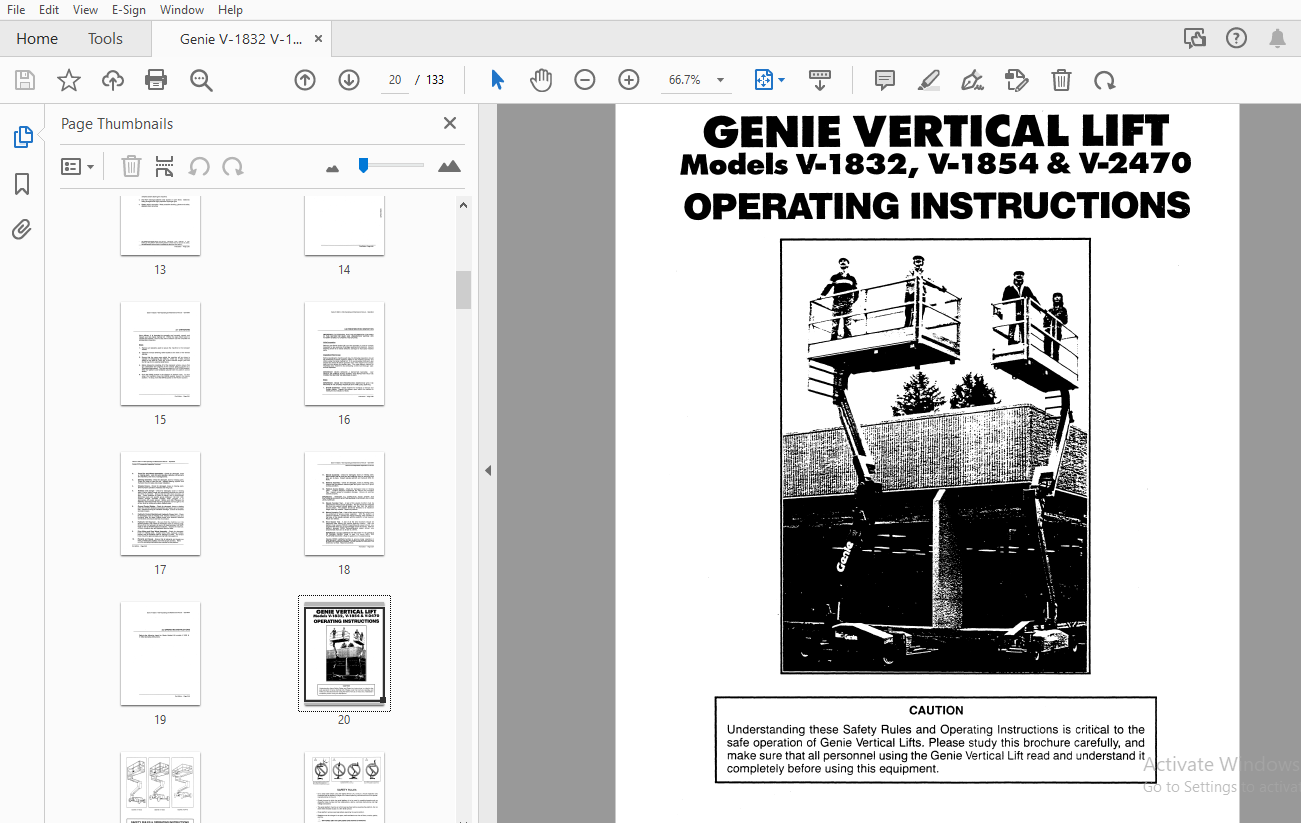Select the Genie V-1832 document tab

coord(241,38)
